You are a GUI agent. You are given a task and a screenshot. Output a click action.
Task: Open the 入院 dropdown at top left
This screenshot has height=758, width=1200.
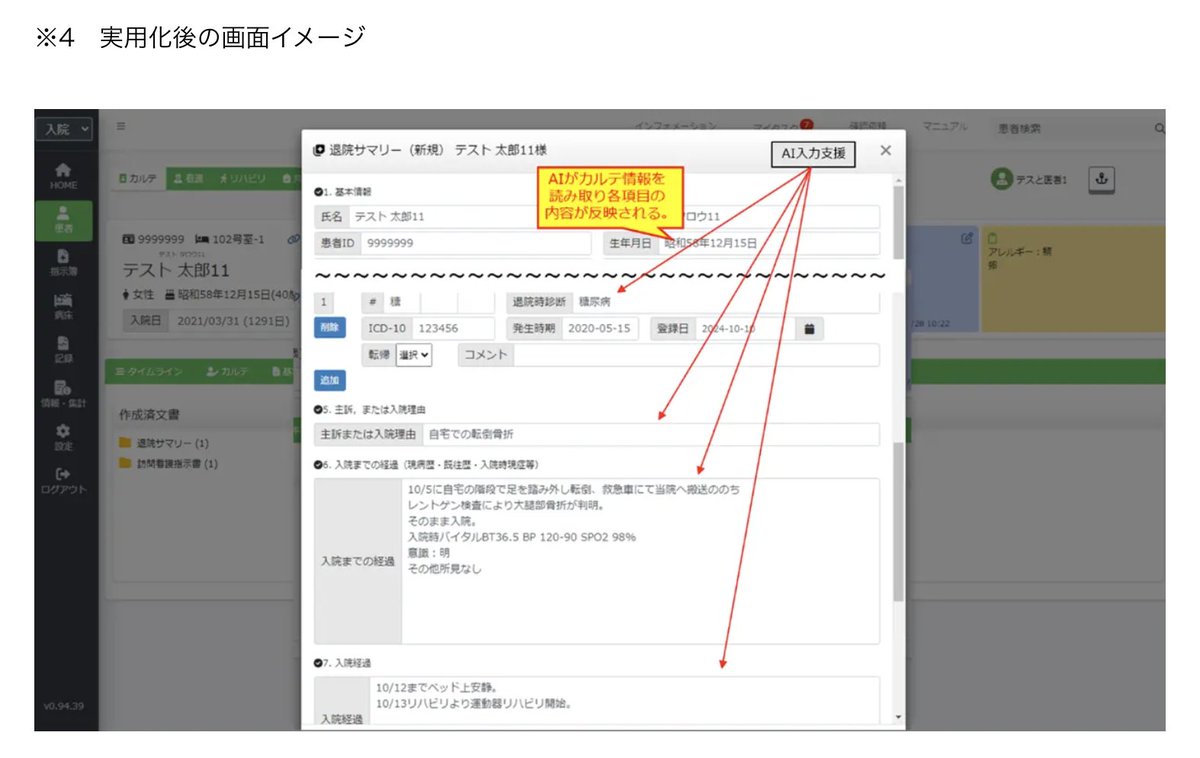tap(62, 128)
